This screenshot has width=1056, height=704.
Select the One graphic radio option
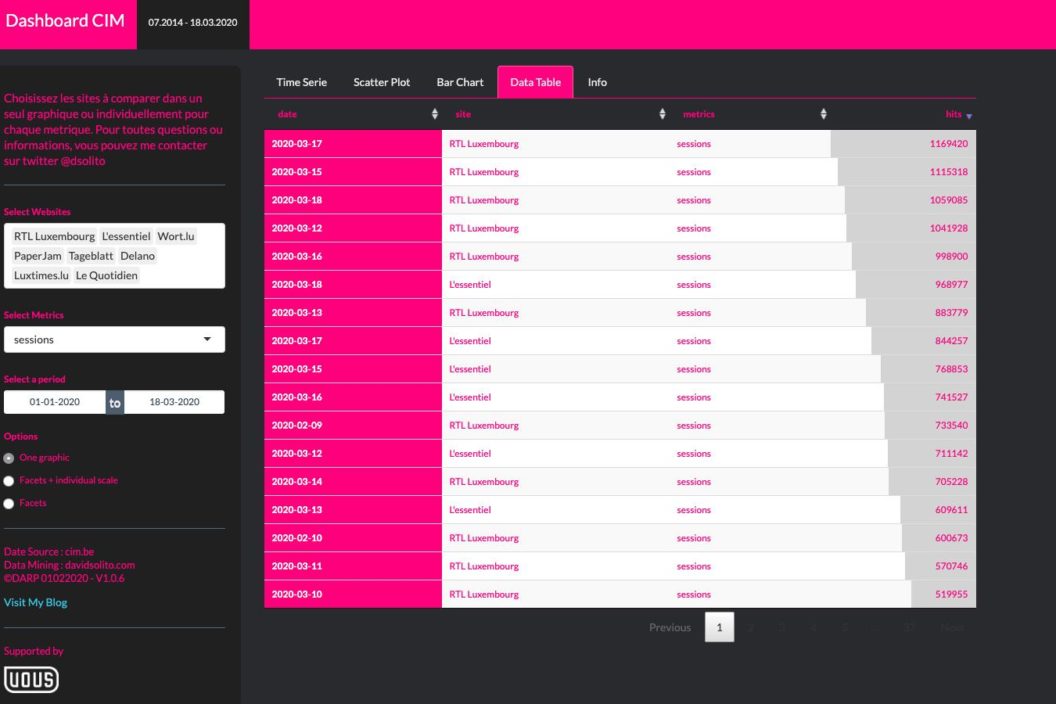(10, 458)
